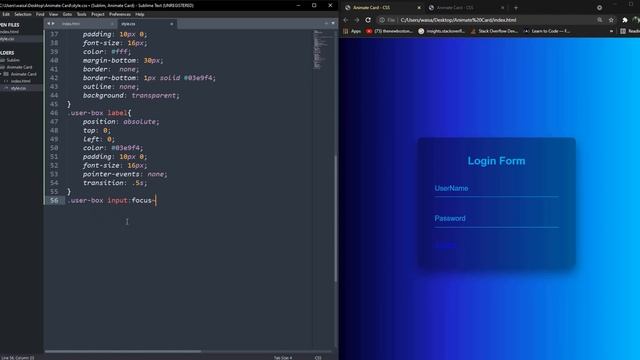Click the '.user-box label{' selector line

(100, 113)
